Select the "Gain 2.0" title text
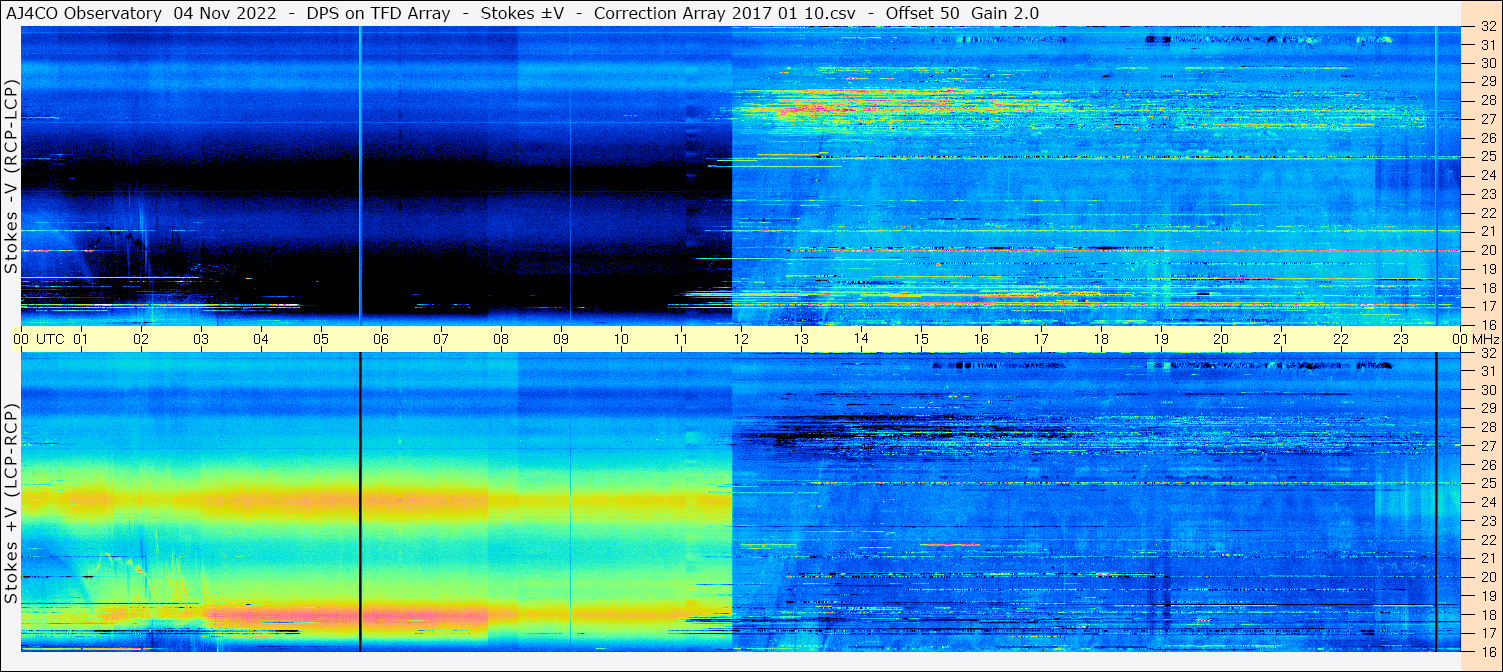 1005,13
